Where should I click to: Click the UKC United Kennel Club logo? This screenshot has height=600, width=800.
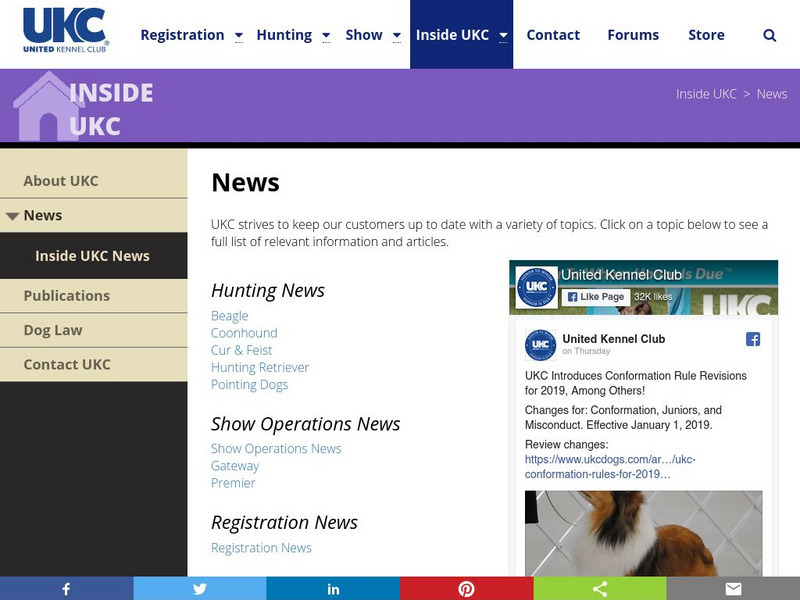[65, 30]
